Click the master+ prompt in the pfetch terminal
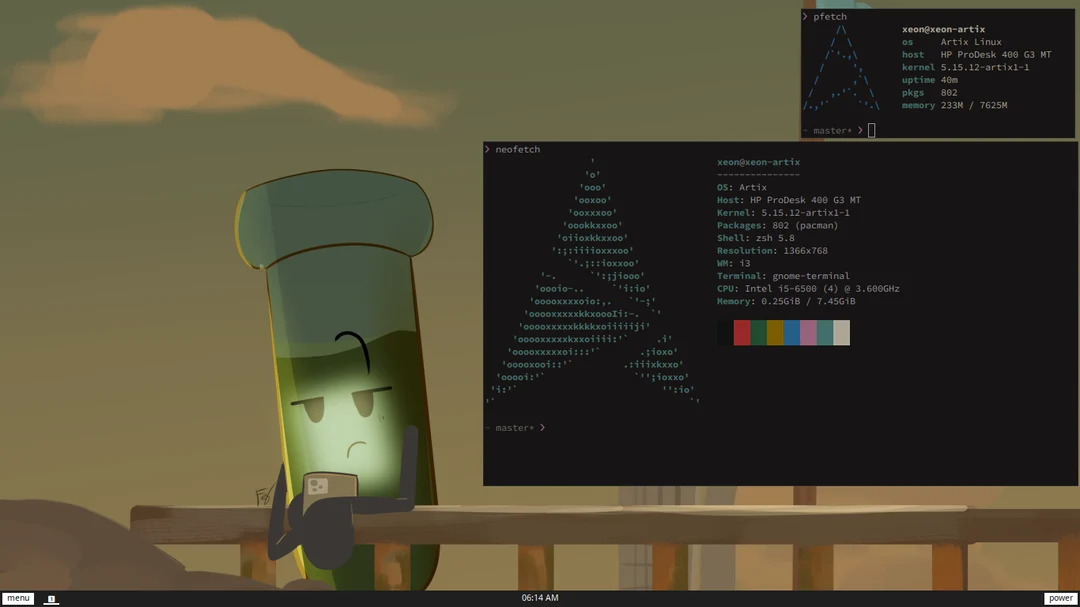Viewport: 1080px width, 607px height. point(833,129)
